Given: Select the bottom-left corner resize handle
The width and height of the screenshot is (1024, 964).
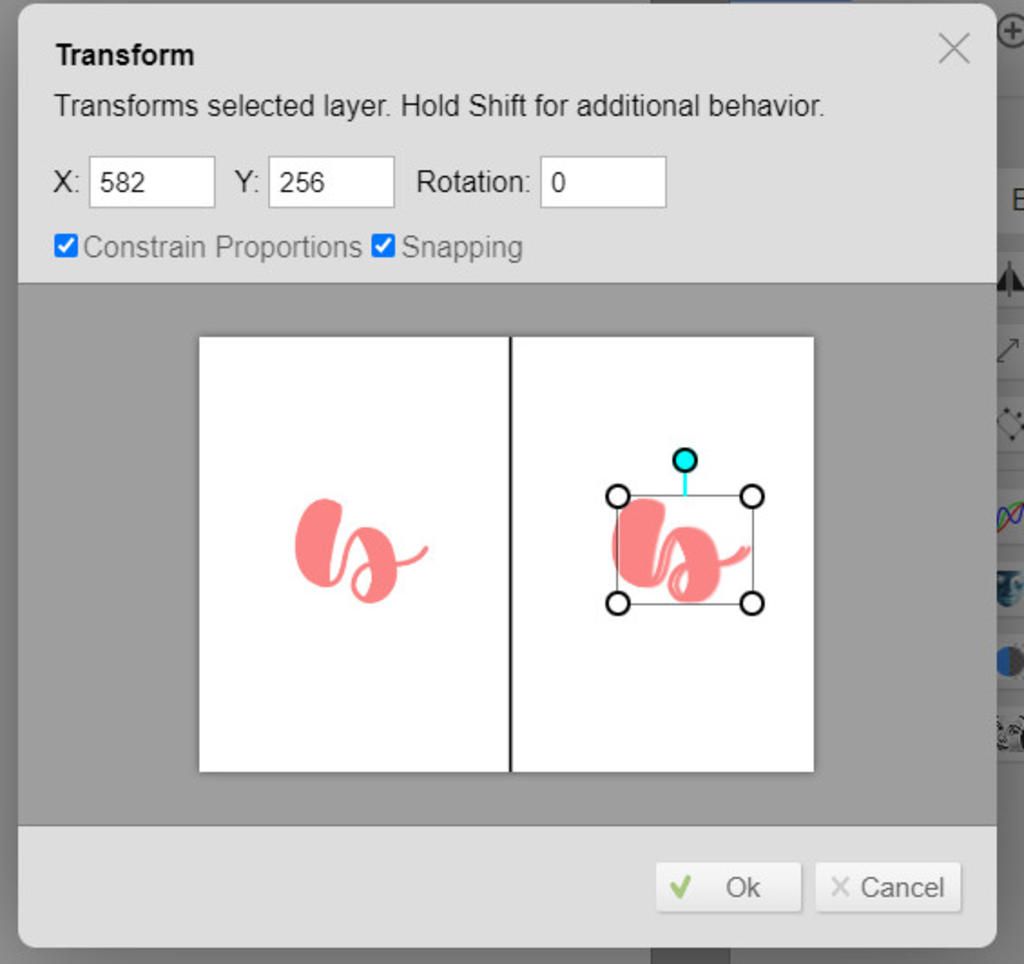Looking at the screenshot, I should point(618,603).
